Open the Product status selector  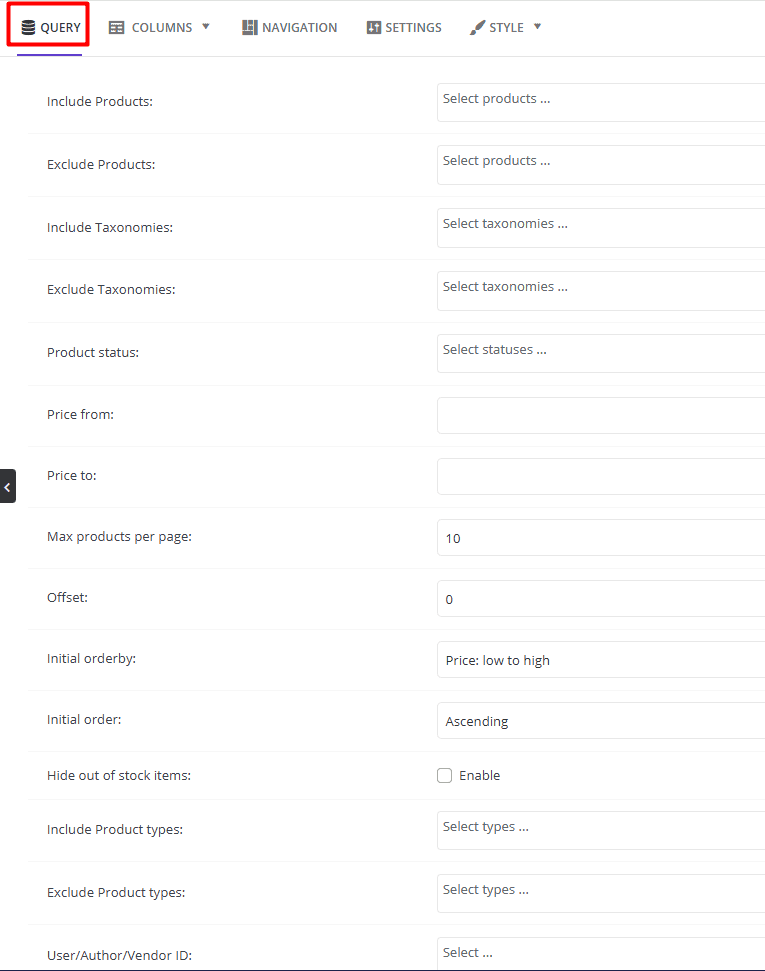[x=600, y=353]
